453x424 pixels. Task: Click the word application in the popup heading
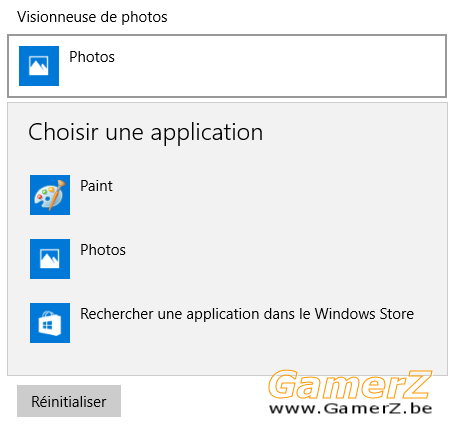tap(207, 133)
